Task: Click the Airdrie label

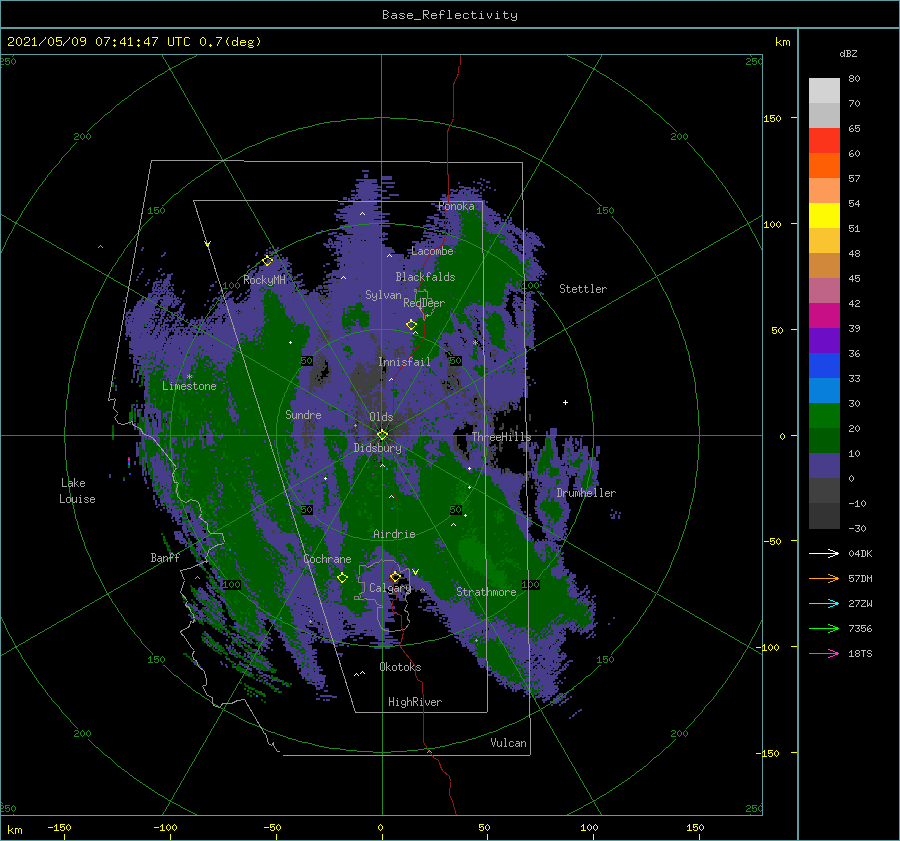Action: (x=394, y=534)
